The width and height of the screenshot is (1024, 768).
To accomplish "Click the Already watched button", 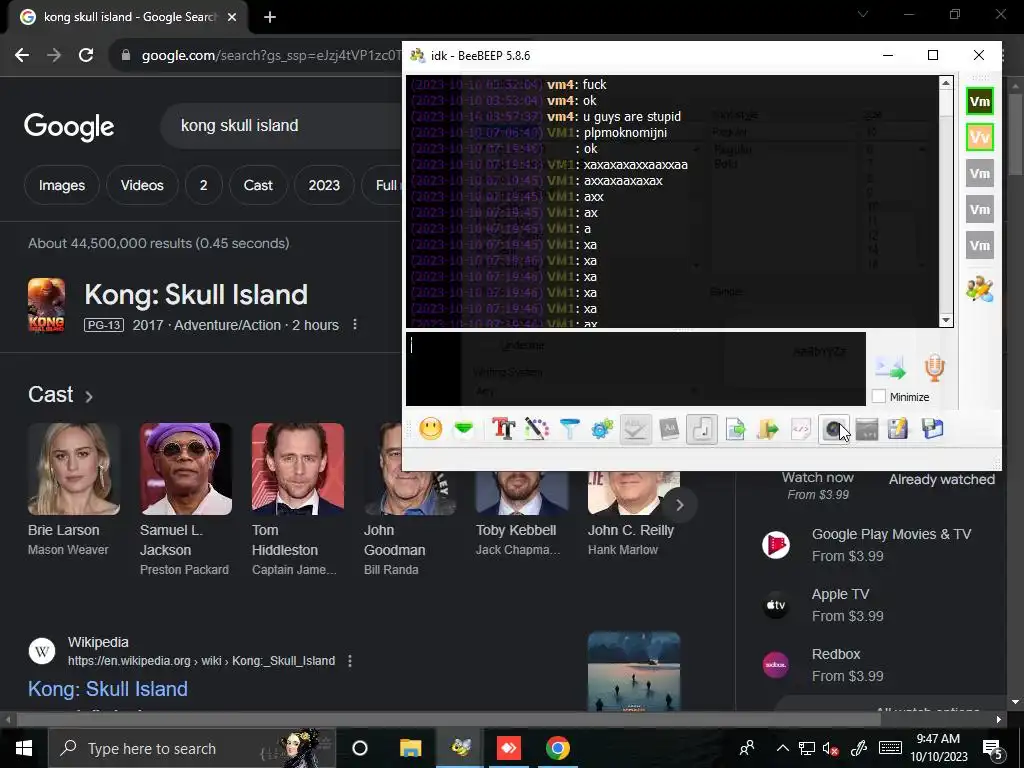I will click(x=942, y=479).
